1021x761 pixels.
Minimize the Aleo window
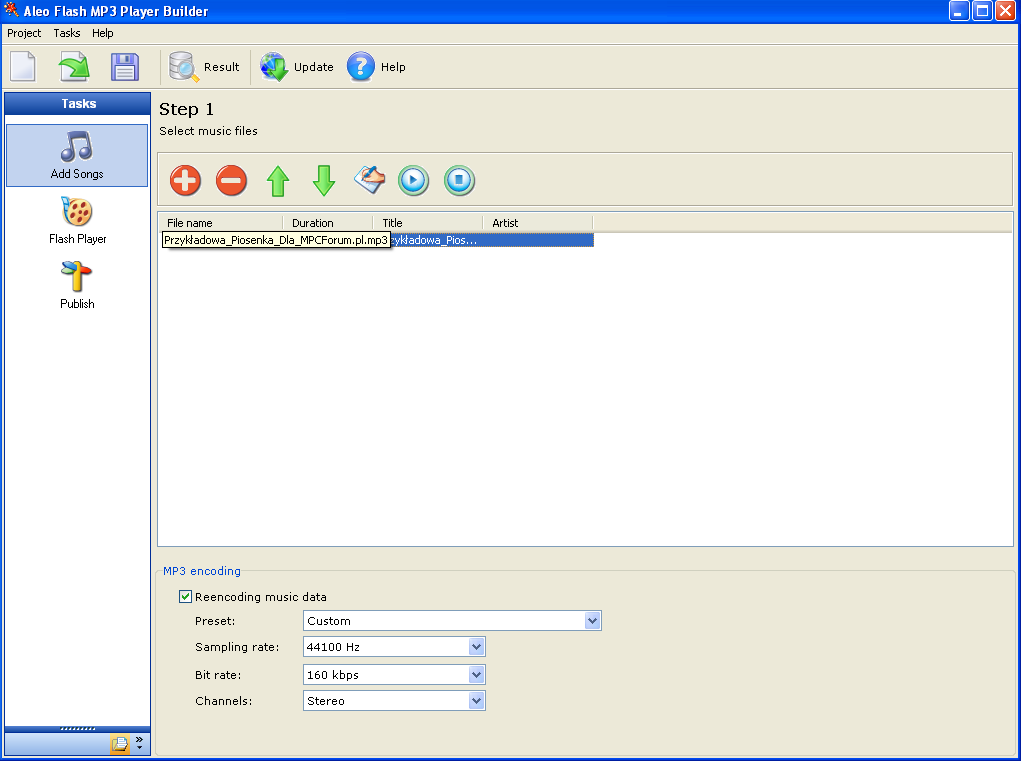click(x=958, y=11)
